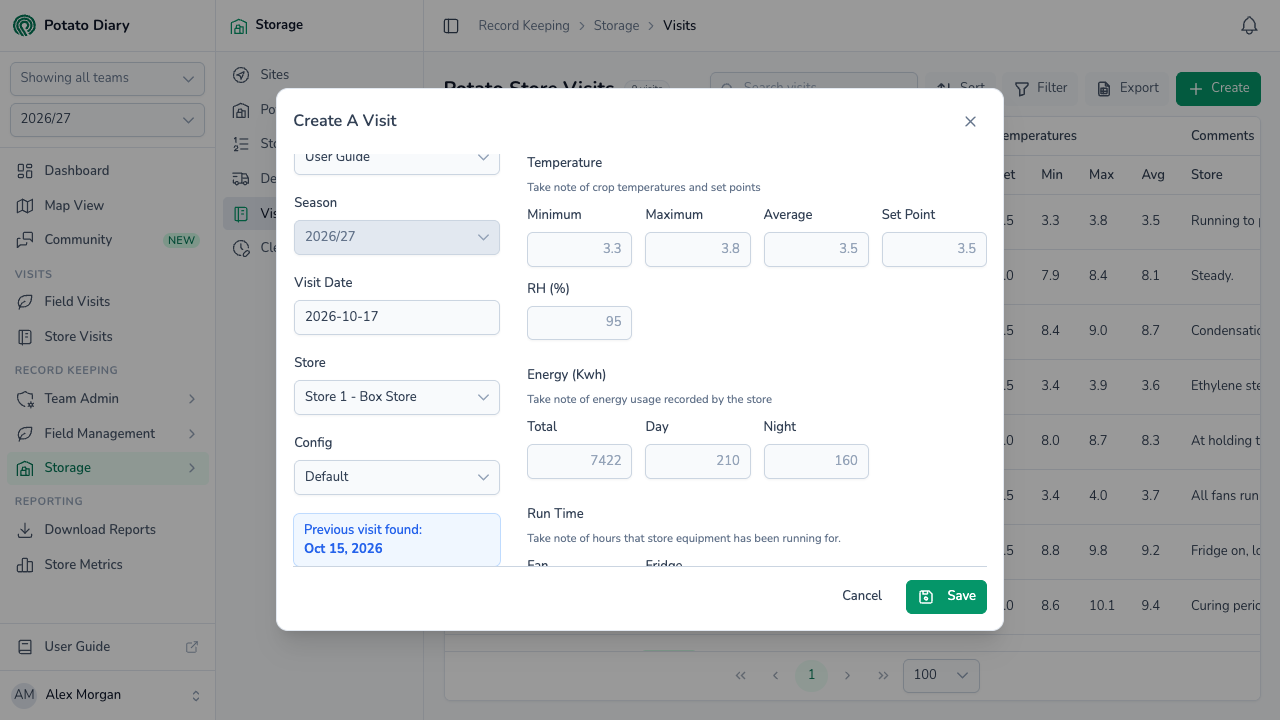This screenshot has height=720, width=1280.
Task: Open the 100 rows per page dropdown
Action: point(941,675)
